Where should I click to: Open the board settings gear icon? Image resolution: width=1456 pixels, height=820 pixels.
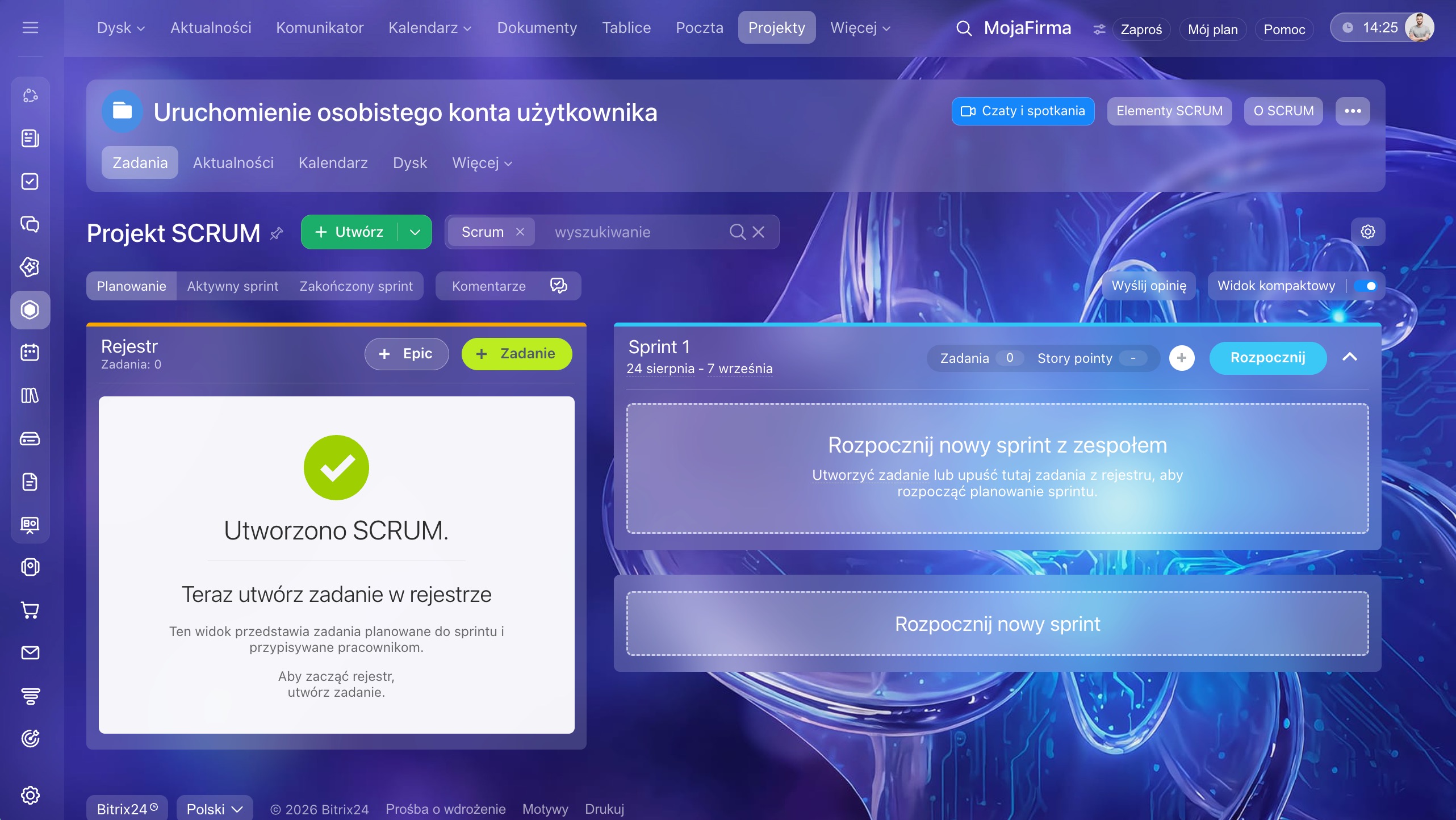point(1368,232)
